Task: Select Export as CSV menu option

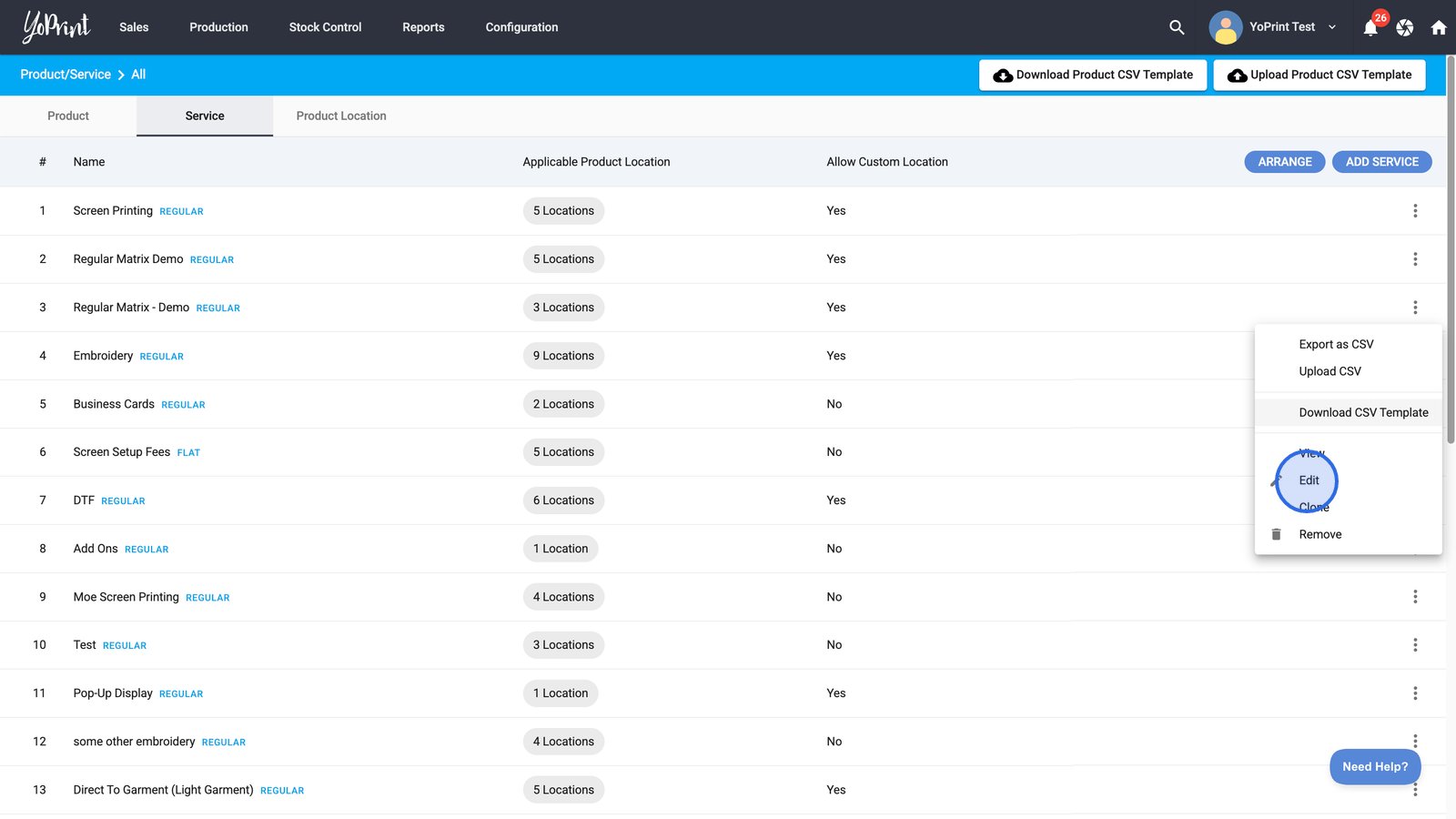Action: 1336,344
